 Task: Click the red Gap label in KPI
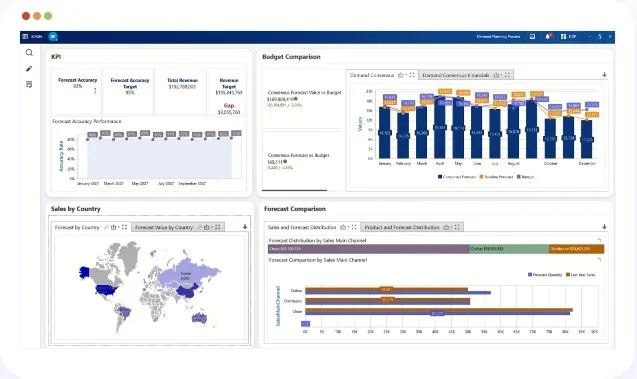[x=229, y=106]
